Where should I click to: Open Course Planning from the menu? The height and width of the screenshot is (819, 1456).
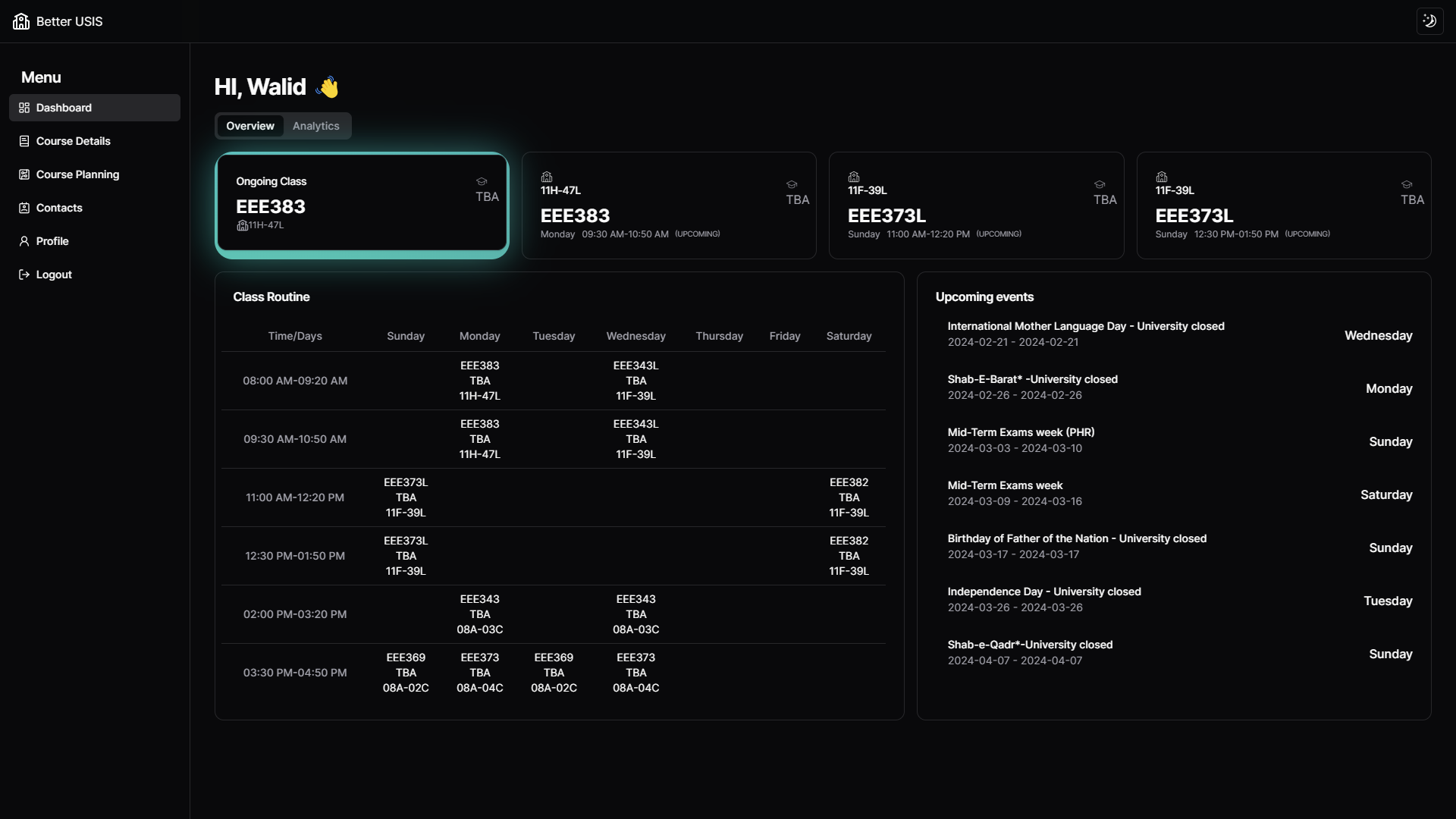pyautogui.click(x=77, y=174)
